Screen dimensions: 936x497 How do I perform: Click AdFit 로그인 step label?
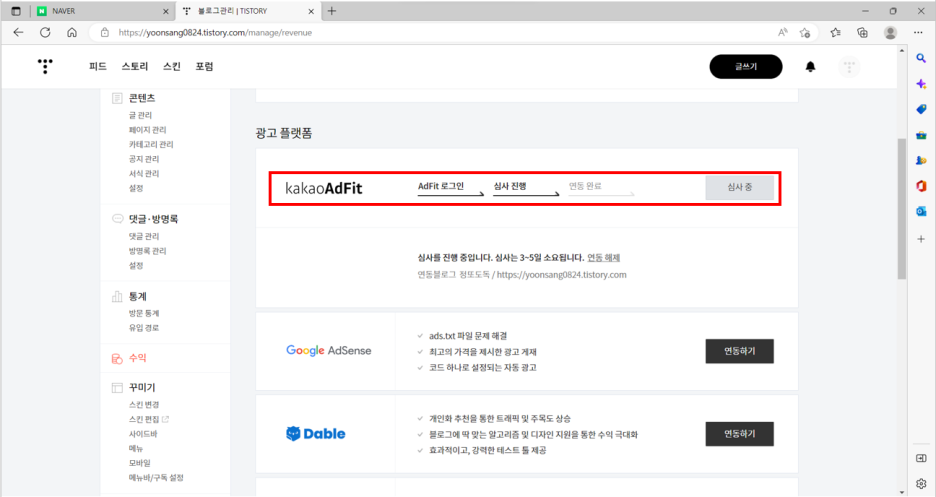tap(441, 186)
